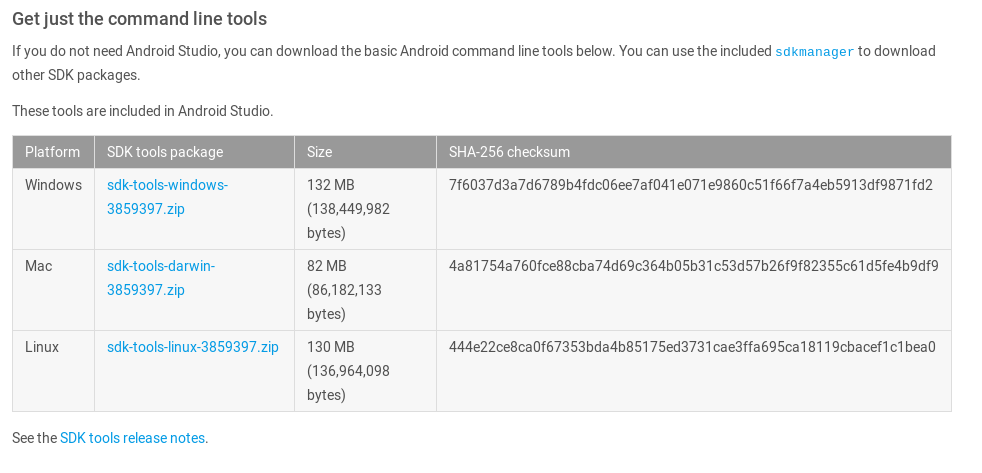Viewport: 982px width, 473px height.
Task: Click the Size column header
Action: [320, 152]
